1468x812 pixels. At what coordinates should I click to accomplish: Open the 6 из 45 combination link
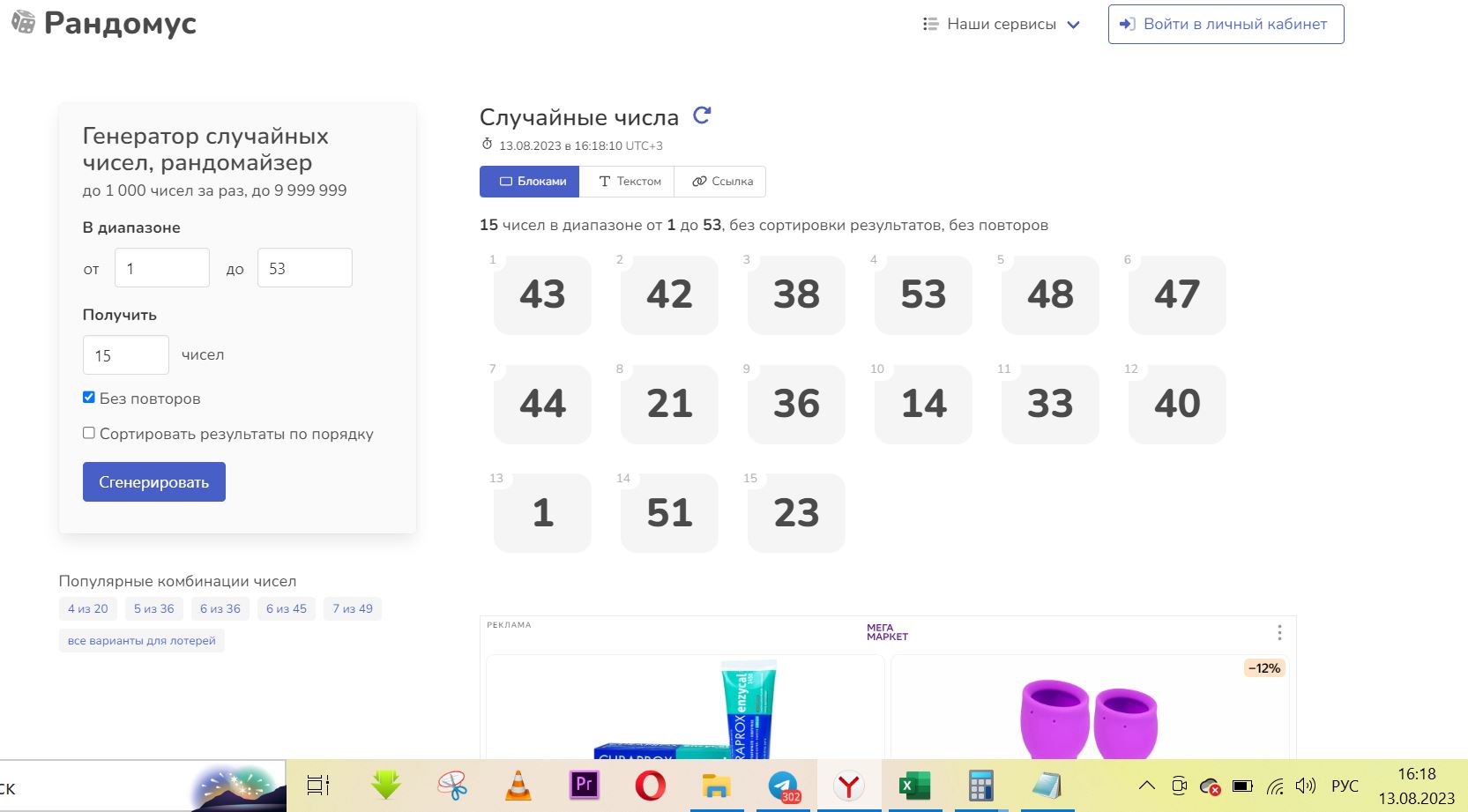pyautogui.click(x=287, y=609)
